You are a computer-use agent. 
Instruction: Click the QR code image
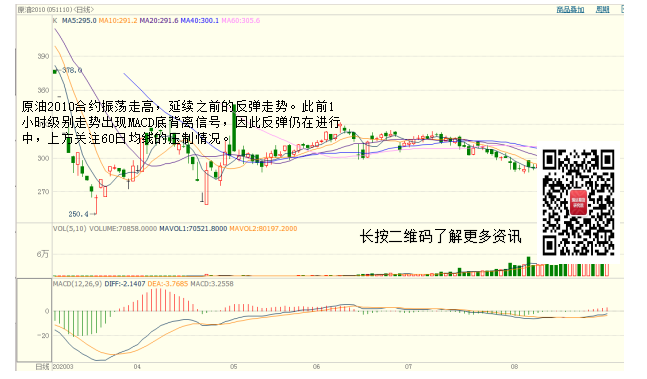click(579, 202)
